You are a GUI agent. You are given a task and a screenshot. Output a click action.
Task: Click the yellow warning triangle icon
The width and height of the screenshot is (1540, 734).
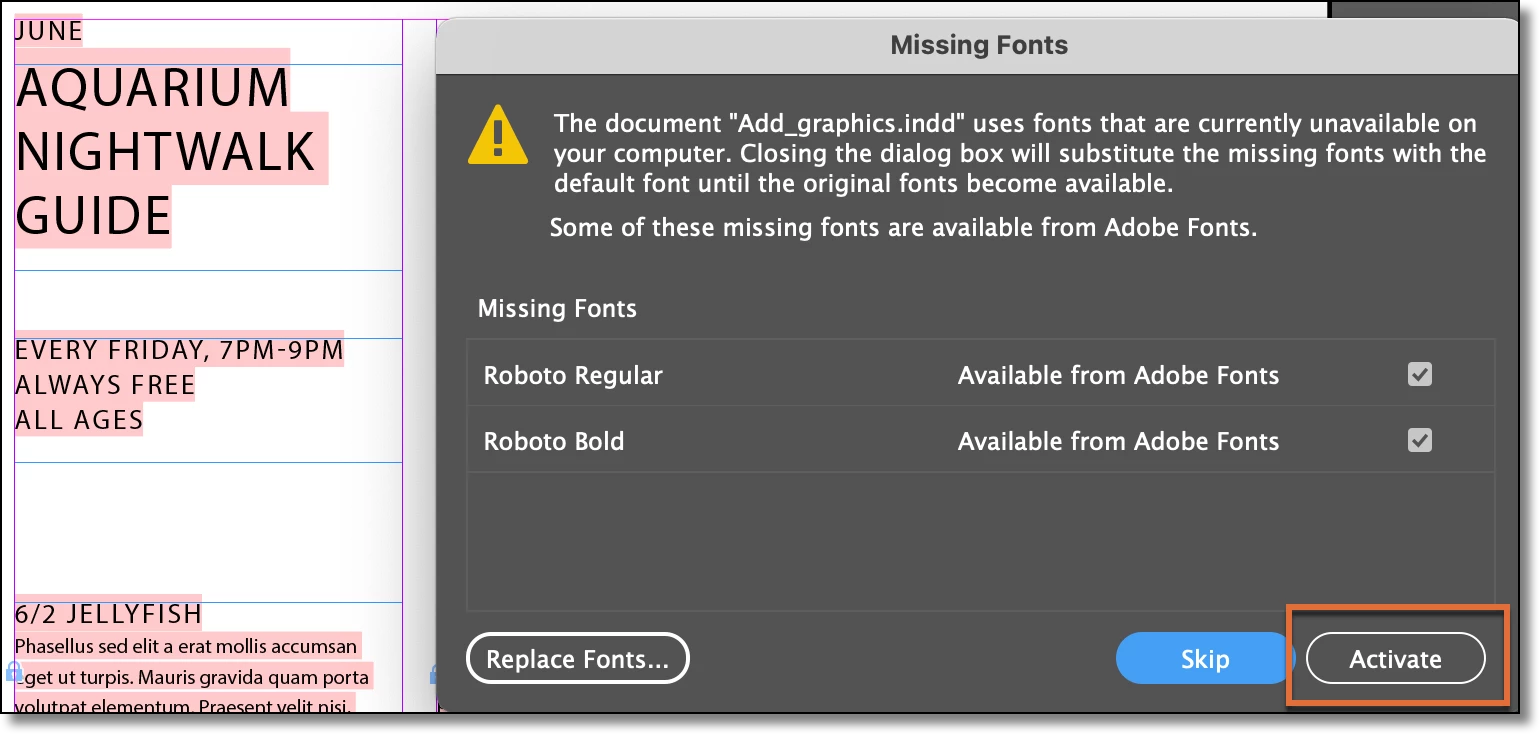tap(497, 136)
